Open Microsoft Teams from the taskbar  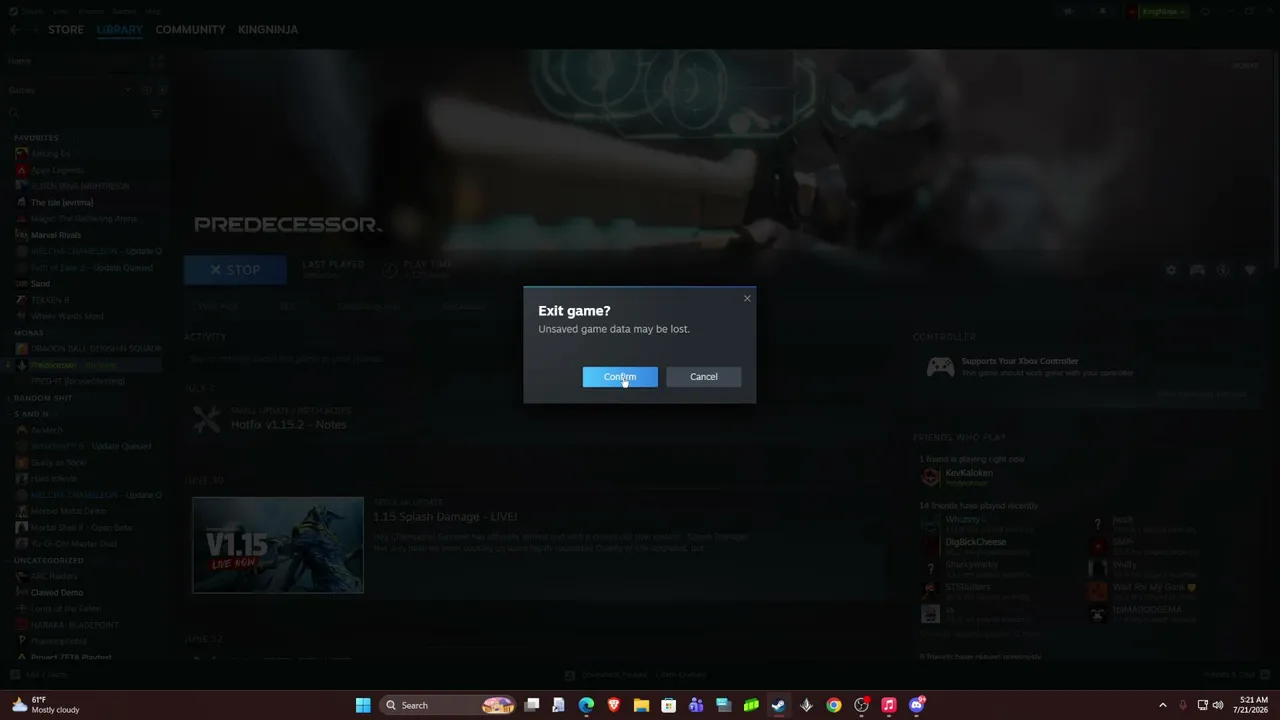pos(696,705)
